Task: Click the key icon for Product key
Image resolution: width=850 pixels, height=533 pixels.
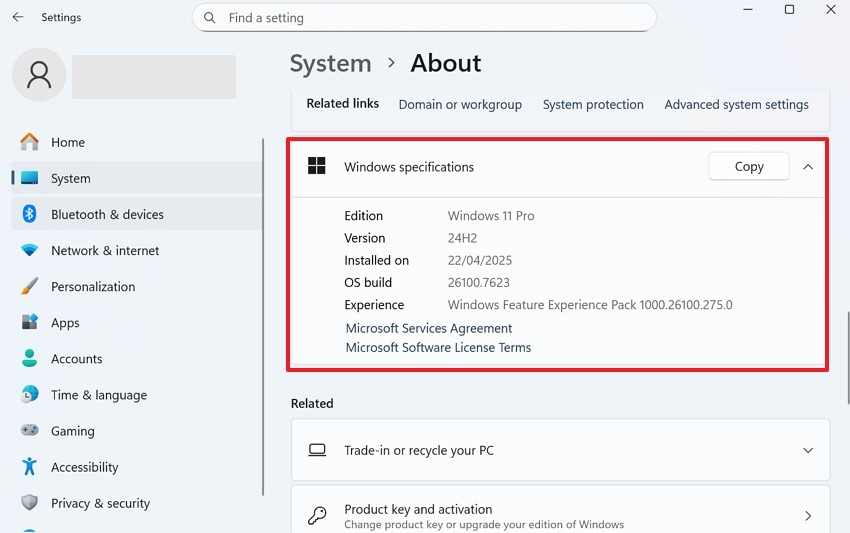Action: point(317,515)
